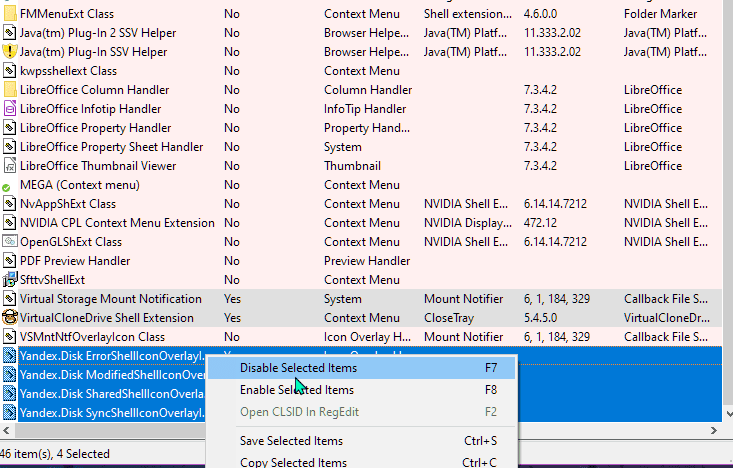Click the Thumbnail type cell
The height and width of the screenshot is (468, 733).
352,166
